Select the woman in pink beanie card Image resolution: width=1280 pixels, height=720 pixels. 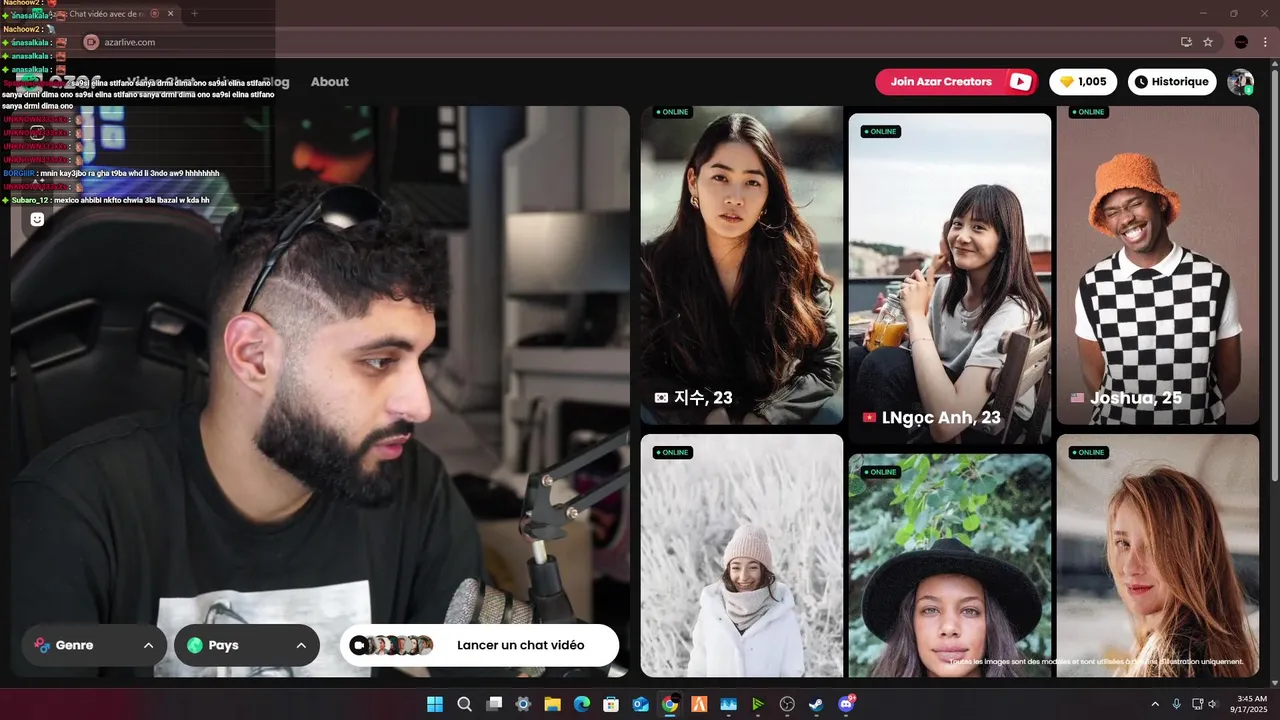[x=742, y=555]
